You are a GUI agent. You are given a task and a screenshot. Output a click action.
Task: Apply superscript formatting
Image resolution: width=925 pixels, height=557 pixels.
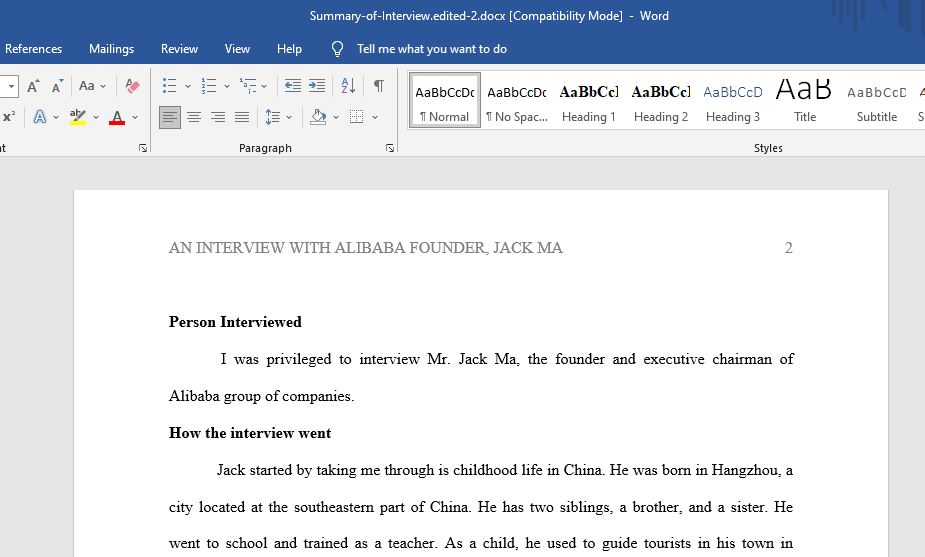tap(8, 117)
